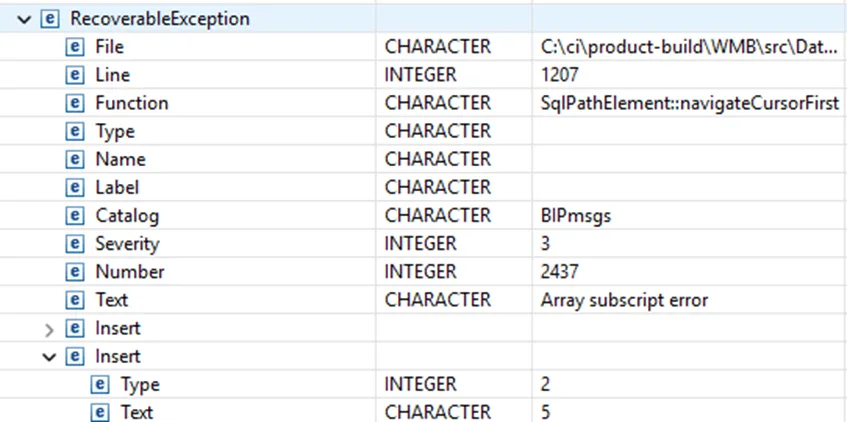Click the icon beside Label
This screenshot has width=847, height=422.
coord(75,187)
